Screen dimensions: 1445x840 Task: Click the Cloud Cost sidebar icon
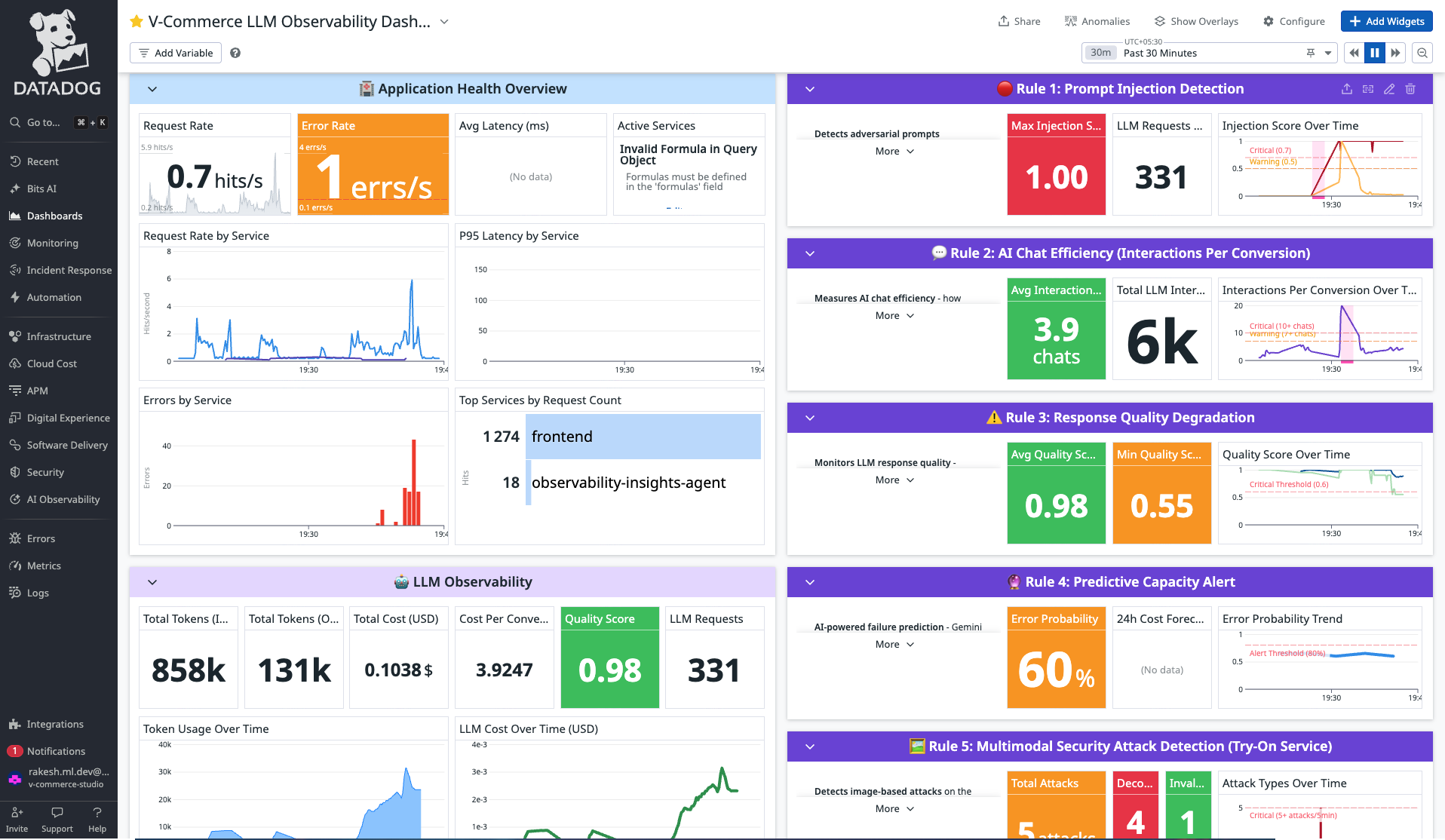point(15,363)
